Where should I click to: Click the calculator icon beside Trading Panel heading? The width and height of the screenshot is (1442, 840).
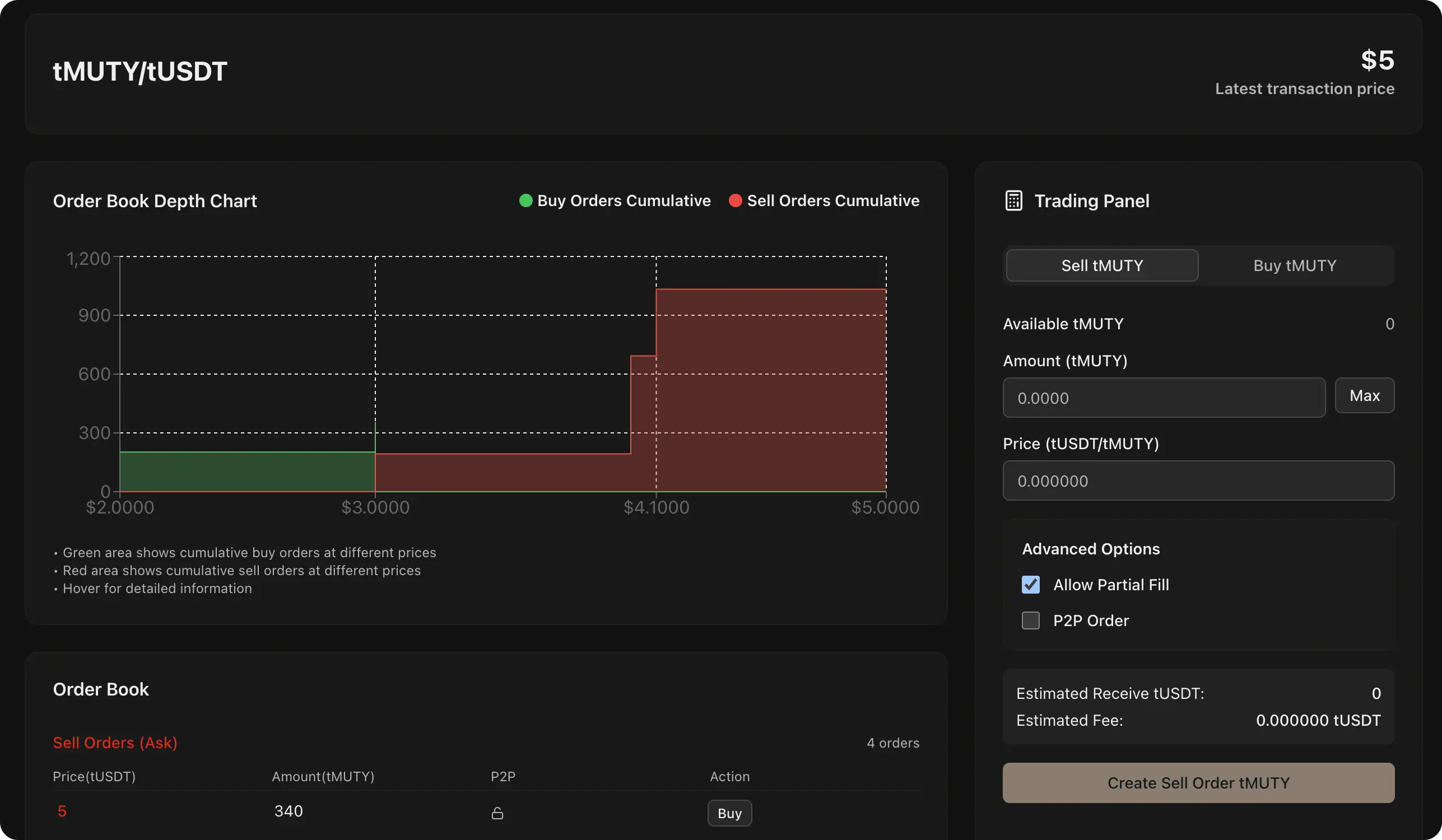[x=1013, y=200]
